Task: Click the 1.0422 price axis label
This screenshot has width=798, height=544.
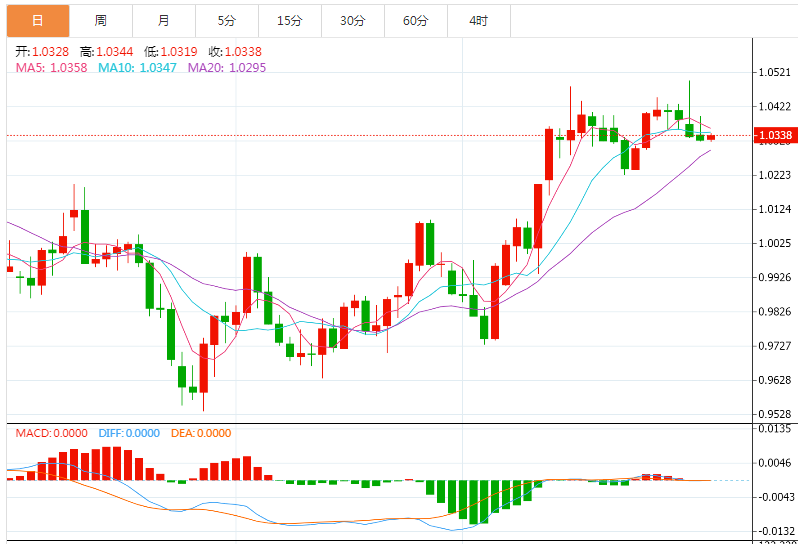Action: click(x=775, y=106)
